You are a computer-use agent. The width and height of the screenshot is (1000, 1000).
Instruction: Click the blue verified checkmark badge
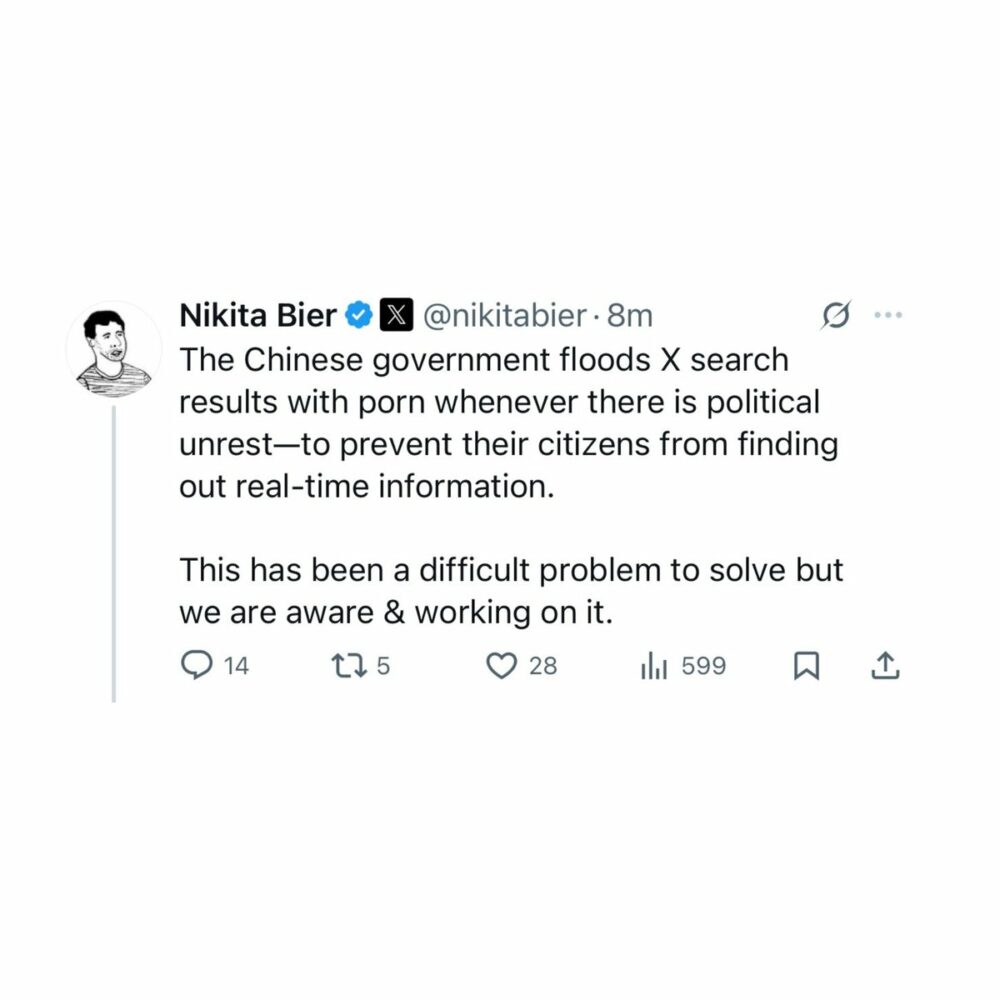click(360, 316)
